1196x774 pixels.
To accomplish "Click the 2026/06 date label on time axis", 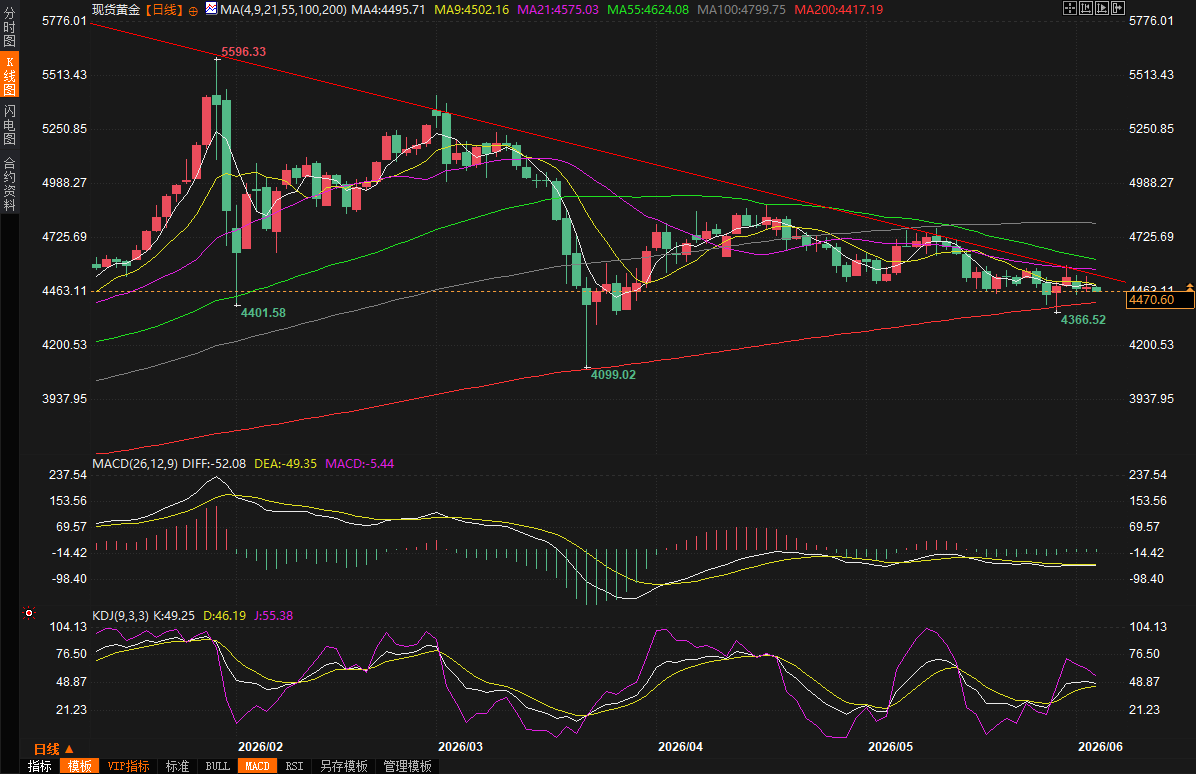I will click(x=1100, y=747).
